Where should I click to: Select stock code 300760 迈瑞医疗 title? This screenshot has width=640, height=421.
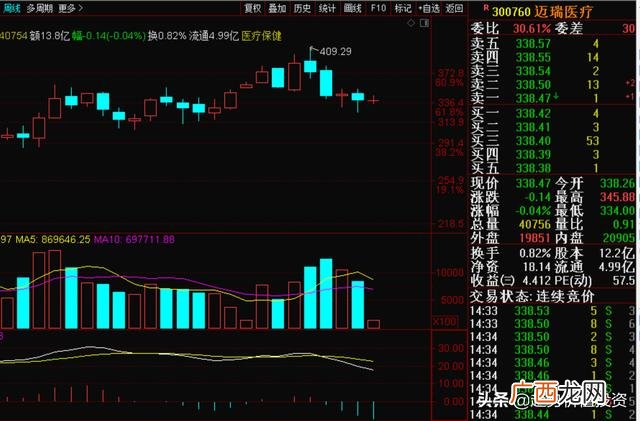(x=542, y=12)
